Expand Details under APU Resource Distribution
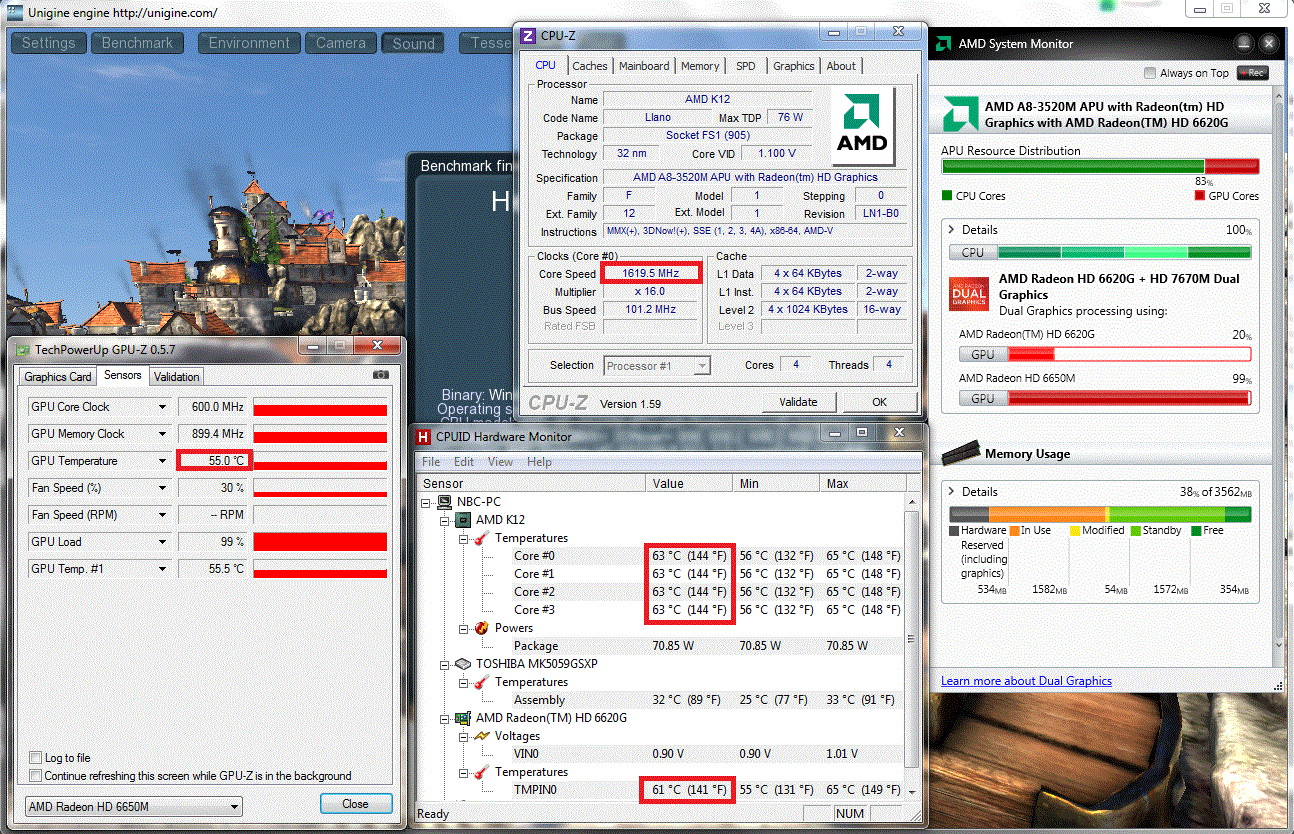The height and width of the screenshot is (834, 1294). (951, 230)
